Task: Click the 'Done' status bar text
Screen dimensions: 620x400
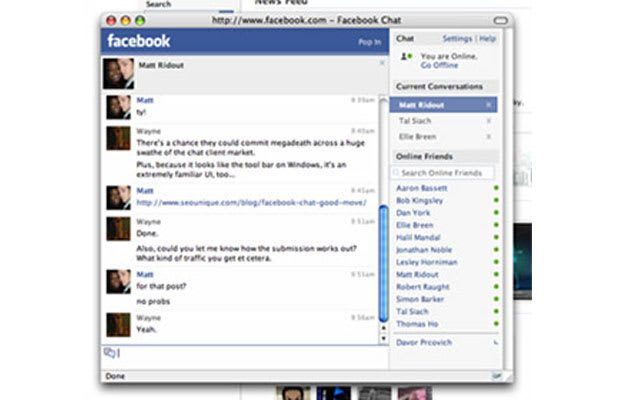Action: 115,376
